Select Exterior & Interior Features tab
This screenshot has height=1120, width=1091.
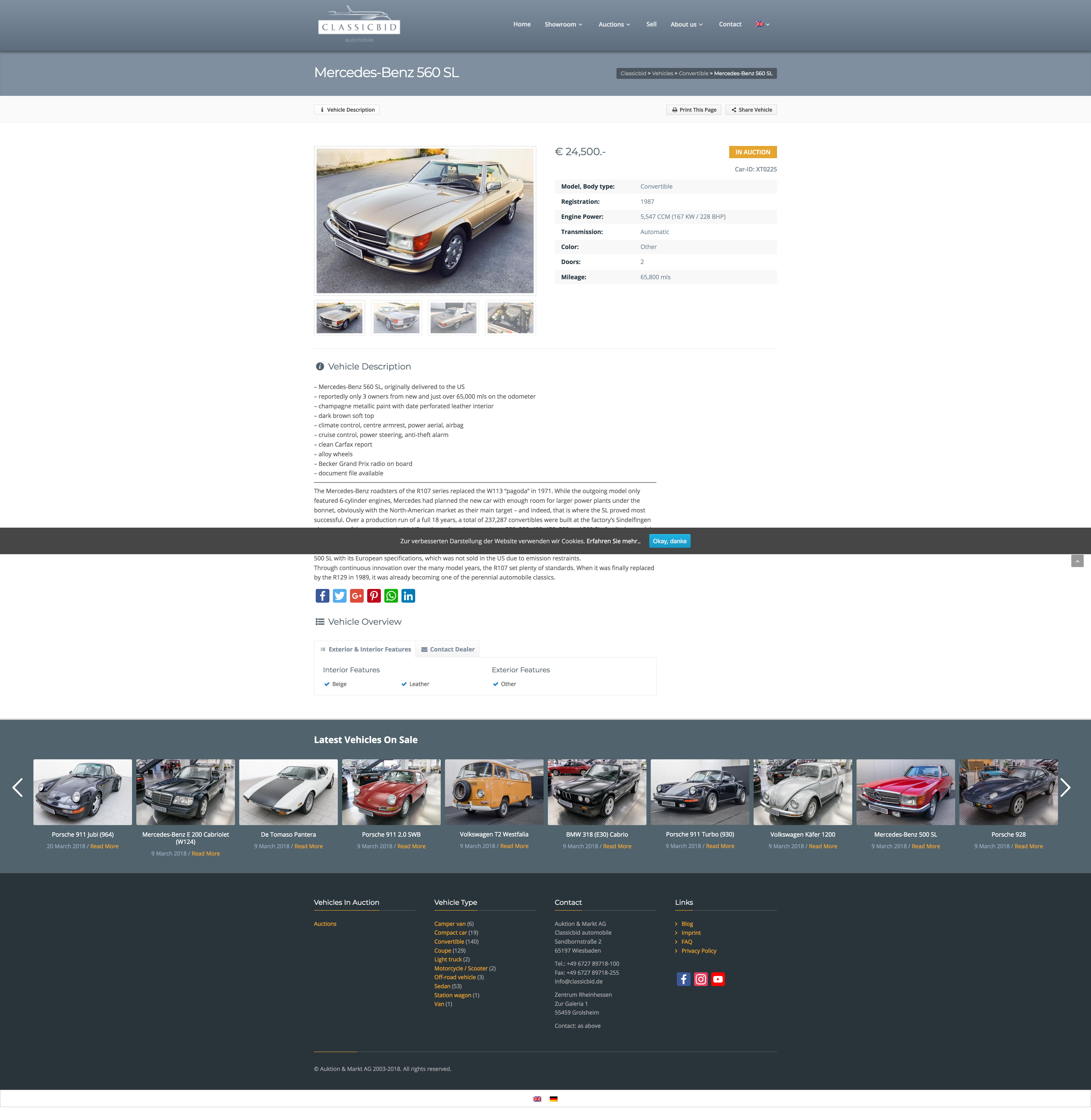366,649
